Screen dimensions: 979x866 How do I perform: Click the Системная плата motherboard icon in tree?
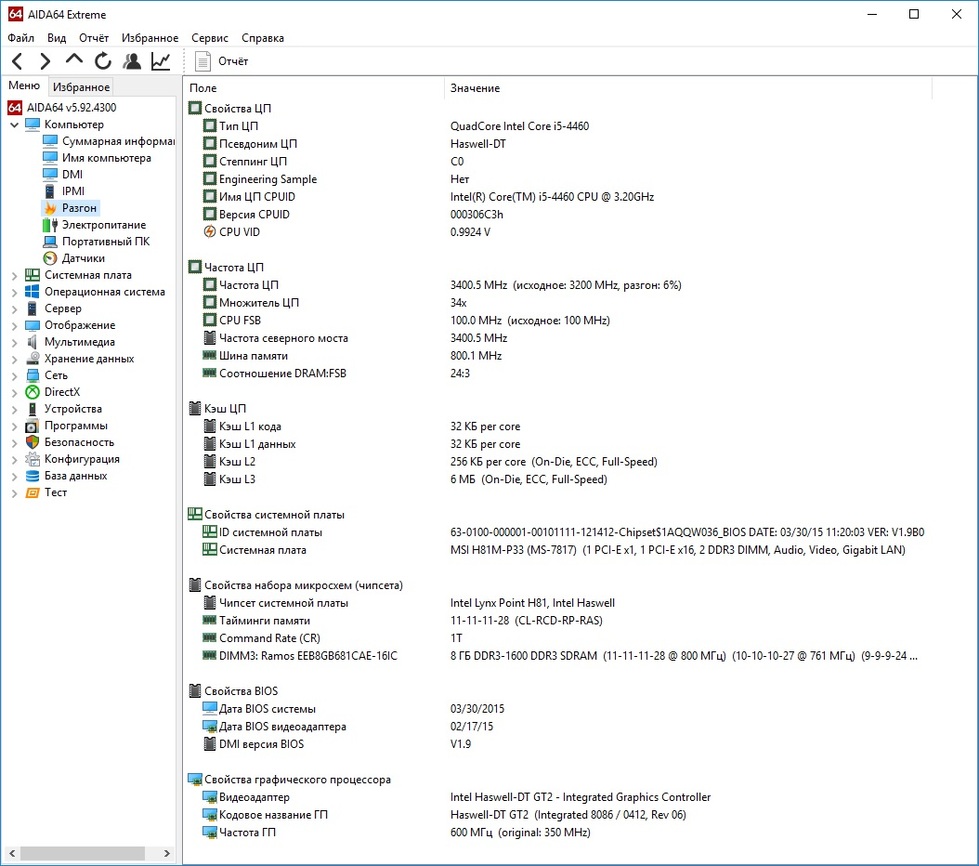coord(32,275)
